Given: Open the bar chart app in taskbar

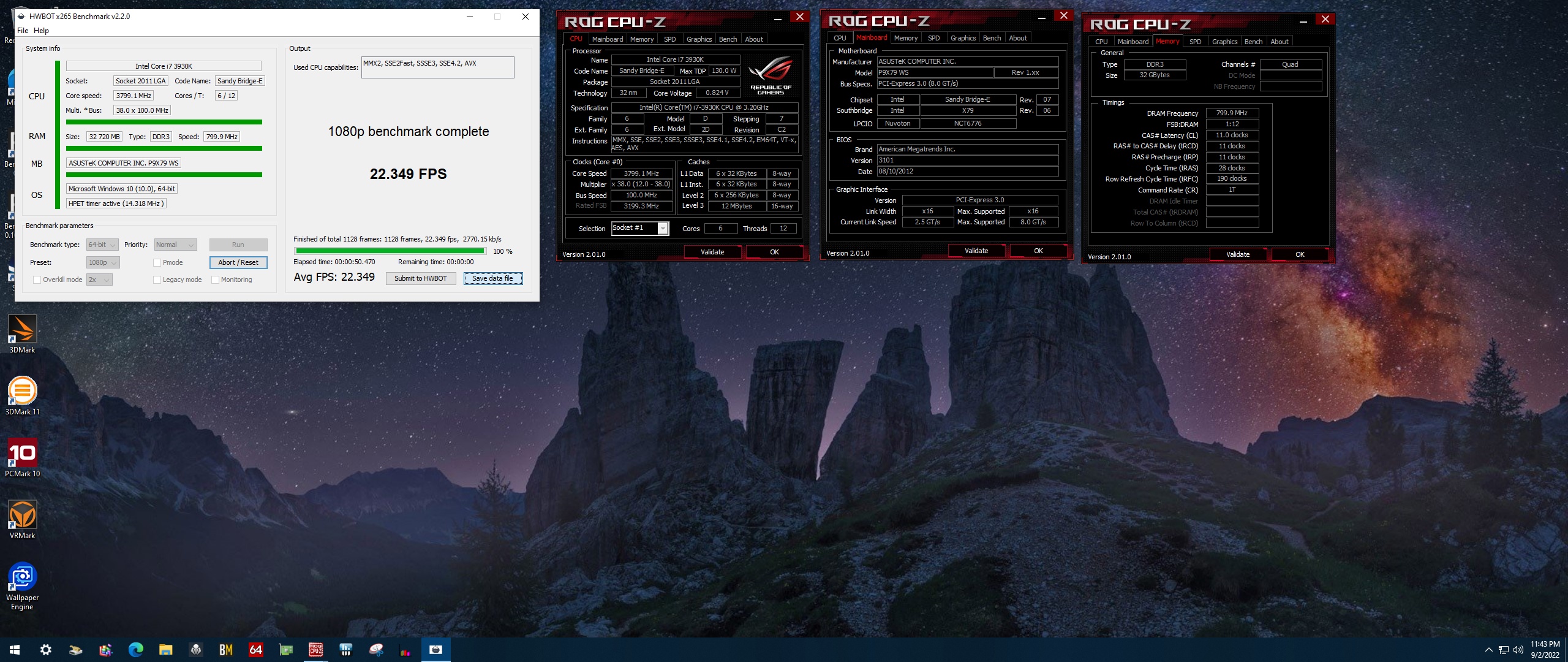Looking at the screenshot, I should [405, 650].
